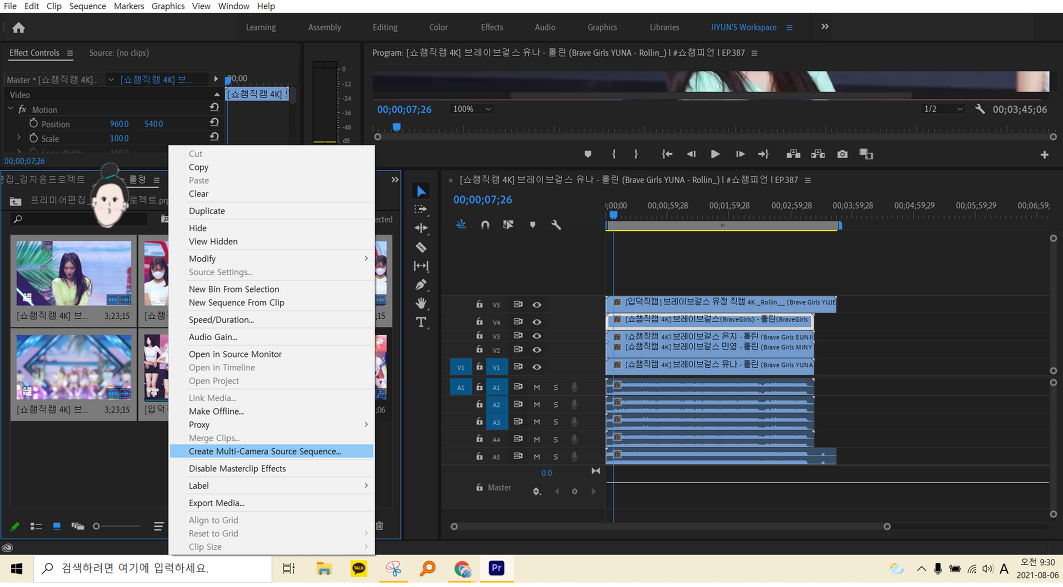This screenshot has width=1063, height=587.
Task: Click the Lift button
Action: click(793, 154)
